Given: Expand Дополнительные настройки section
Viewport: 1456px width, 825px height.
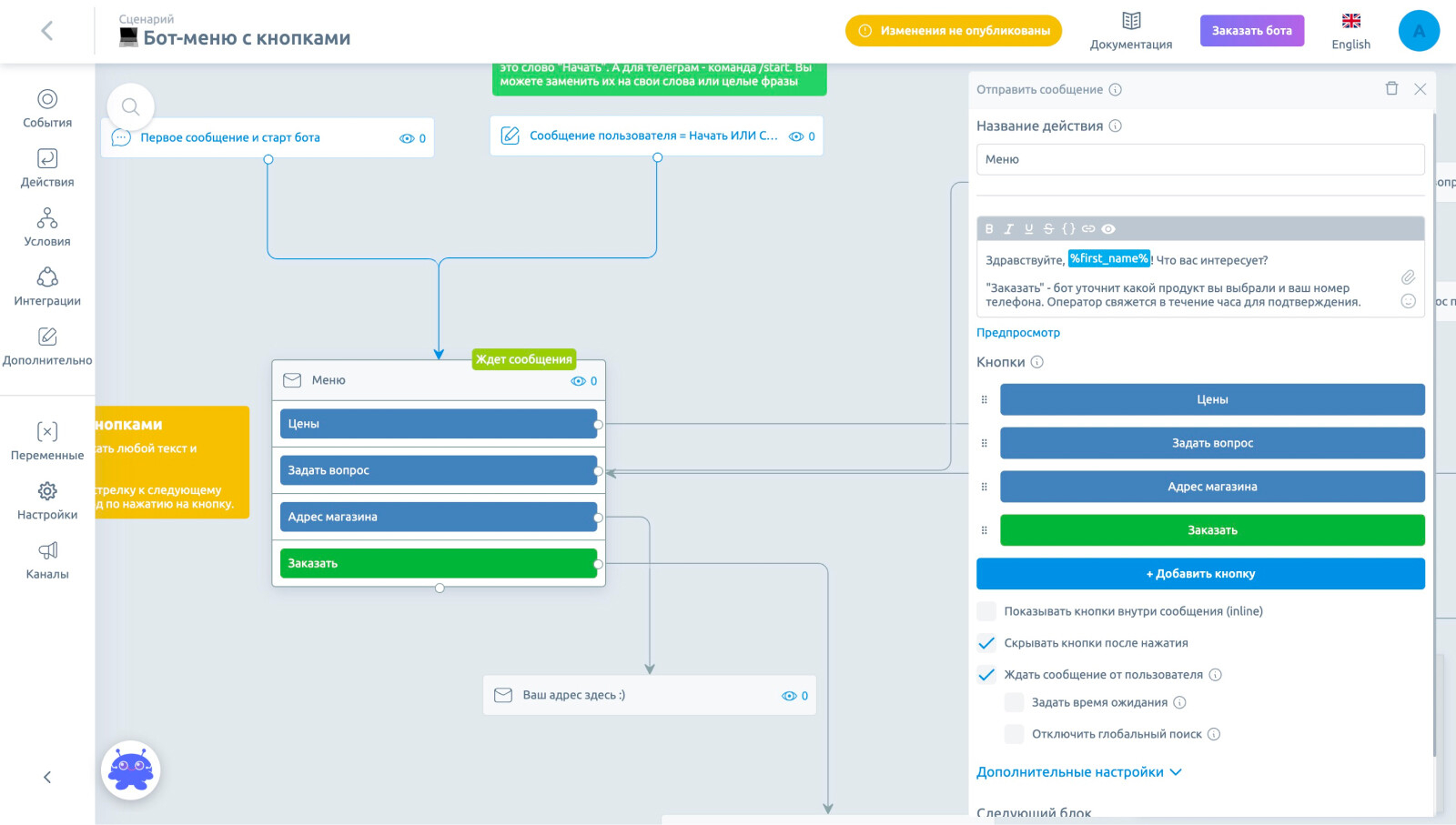Looking at the screenshot, I should [1078, 772].
